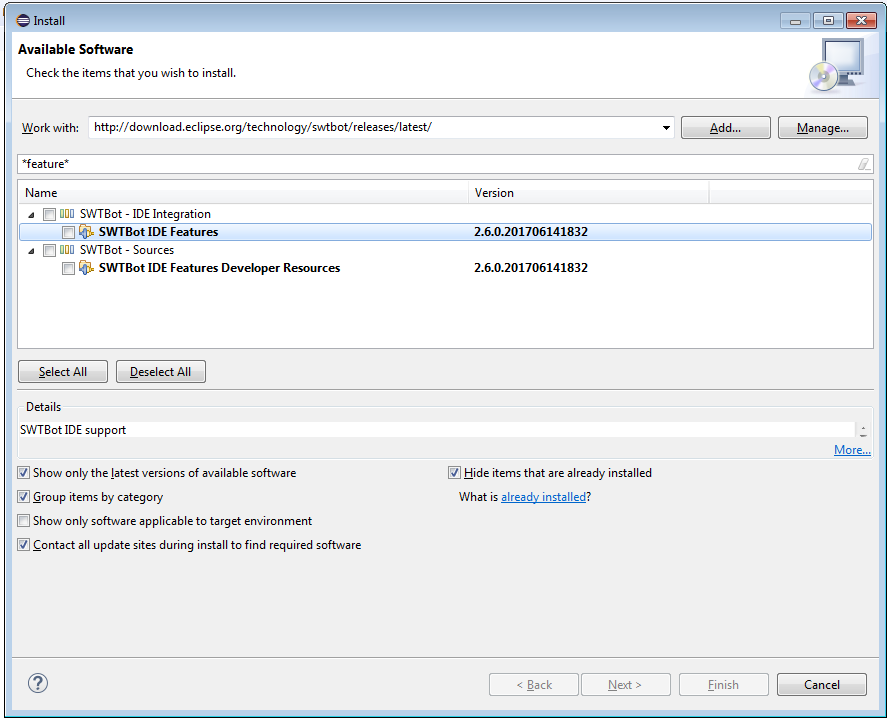Viewport: 887px width, 720px height.
Task: Toggle Show only the latest versions checkbox
Action: tap(24, 473)
